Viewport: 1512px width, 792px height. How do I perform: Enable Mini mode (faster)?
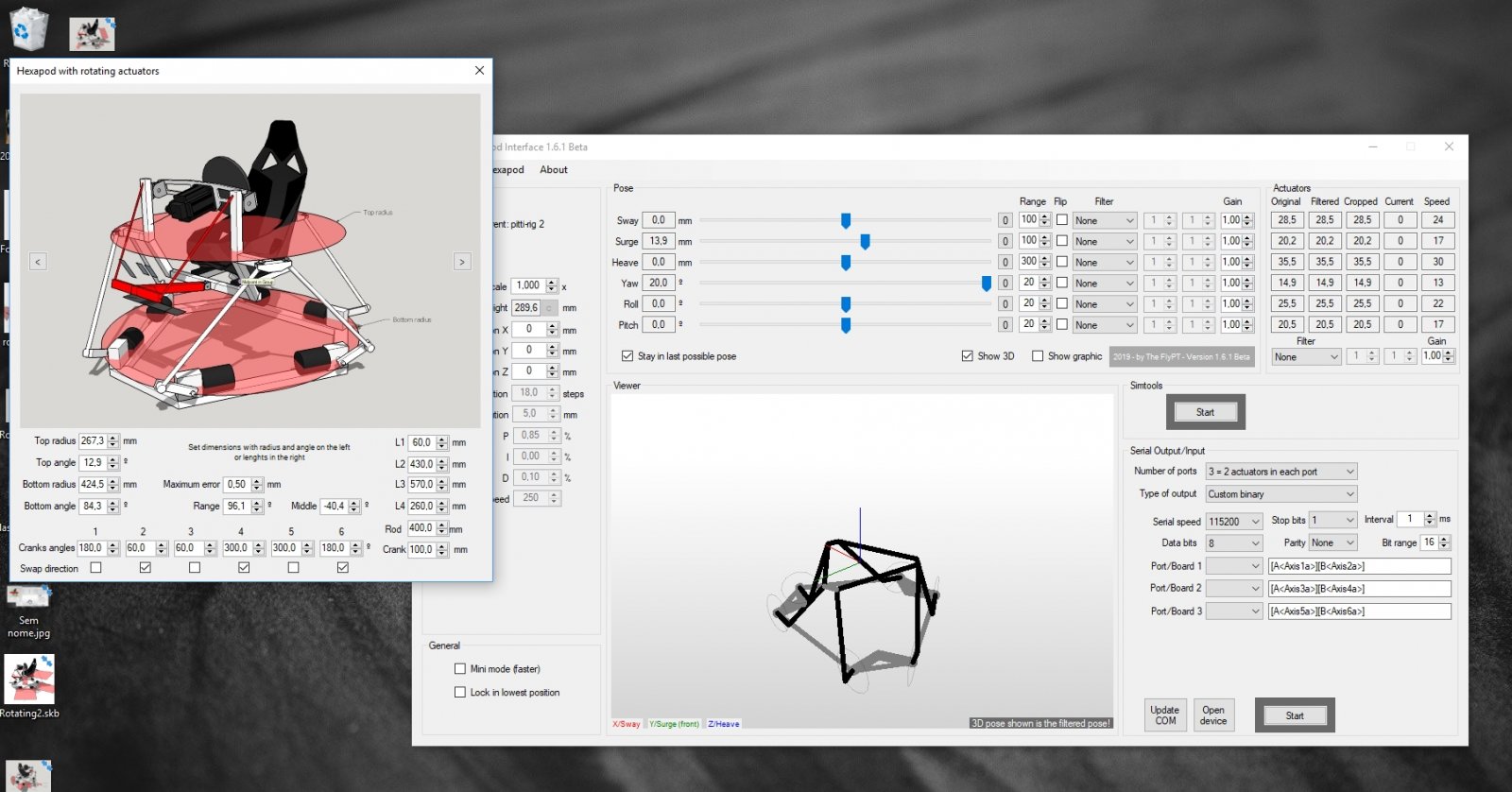460,669
